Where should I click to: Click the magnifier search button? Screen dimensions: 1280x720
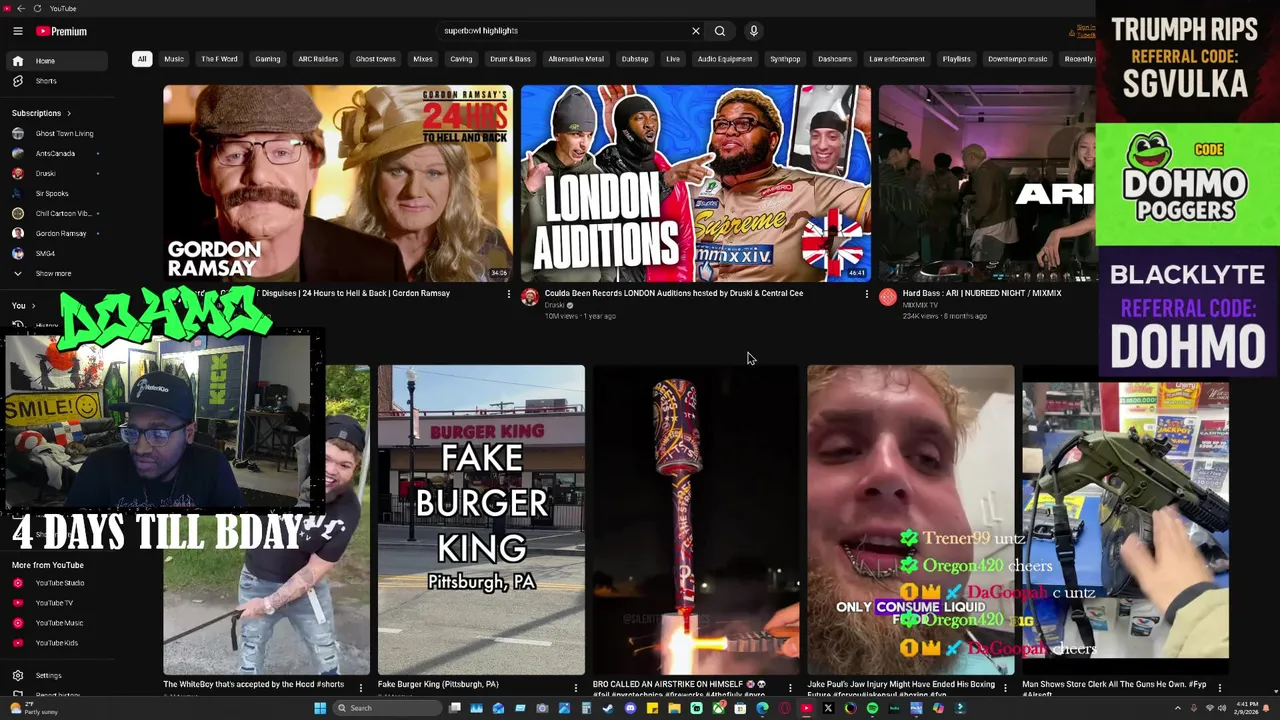click(x=720, y=31)
